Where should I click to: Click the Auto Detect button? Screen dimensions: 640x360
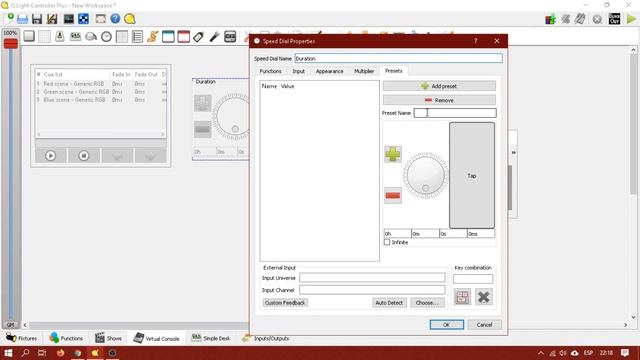(x=389, y=303)
